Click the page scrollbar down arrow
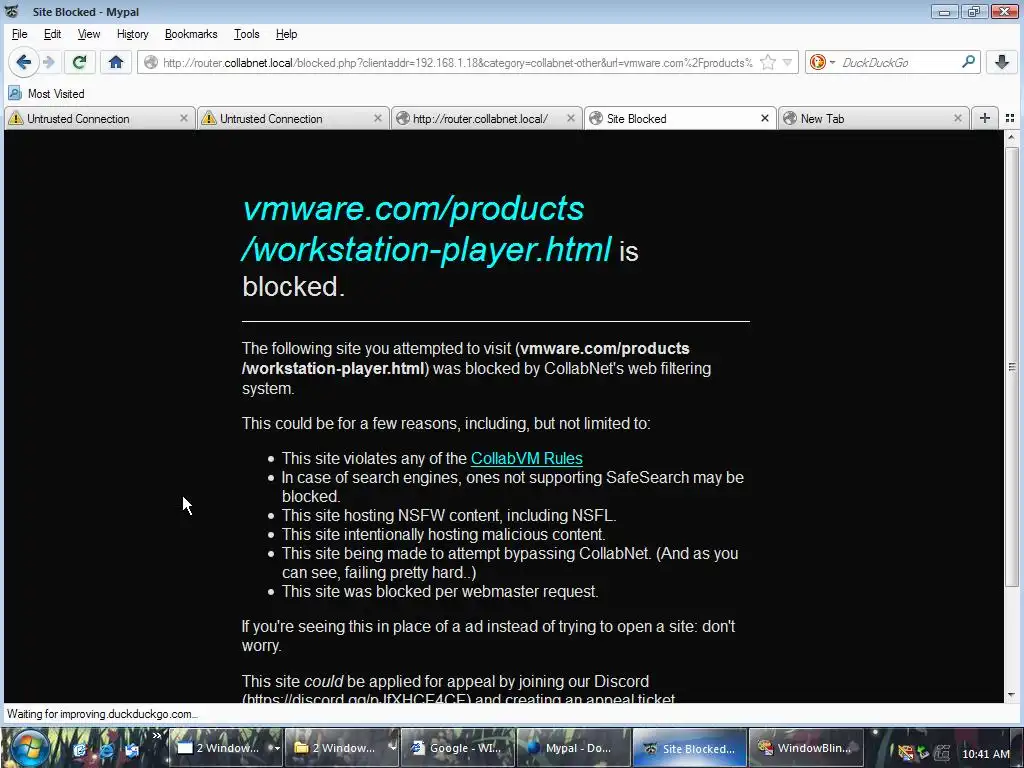 (x=1012, y=695)
